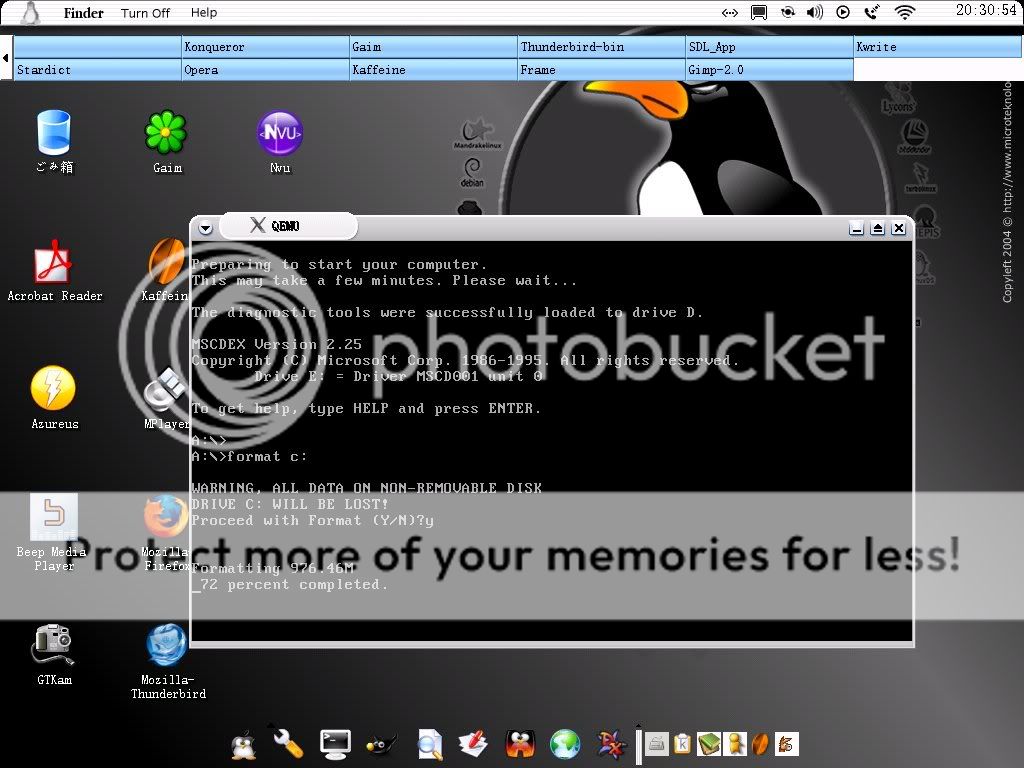The width and height of the screenshot is (1024, 768).
Task: Open the Mozilla Firefox desktop icon
Action: [166, 516]
